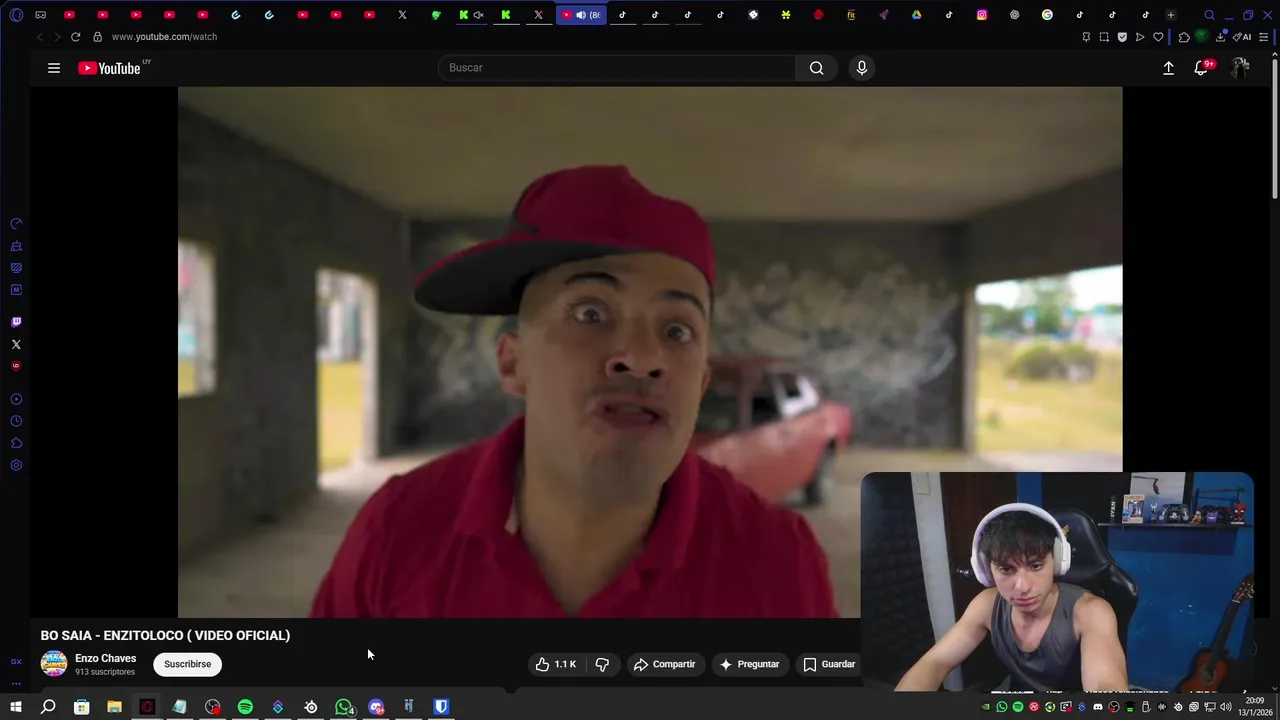Subscribe with the Suscribirse button
The image size is (1280, 720).
pyautogui.click(x=188, y=664)
